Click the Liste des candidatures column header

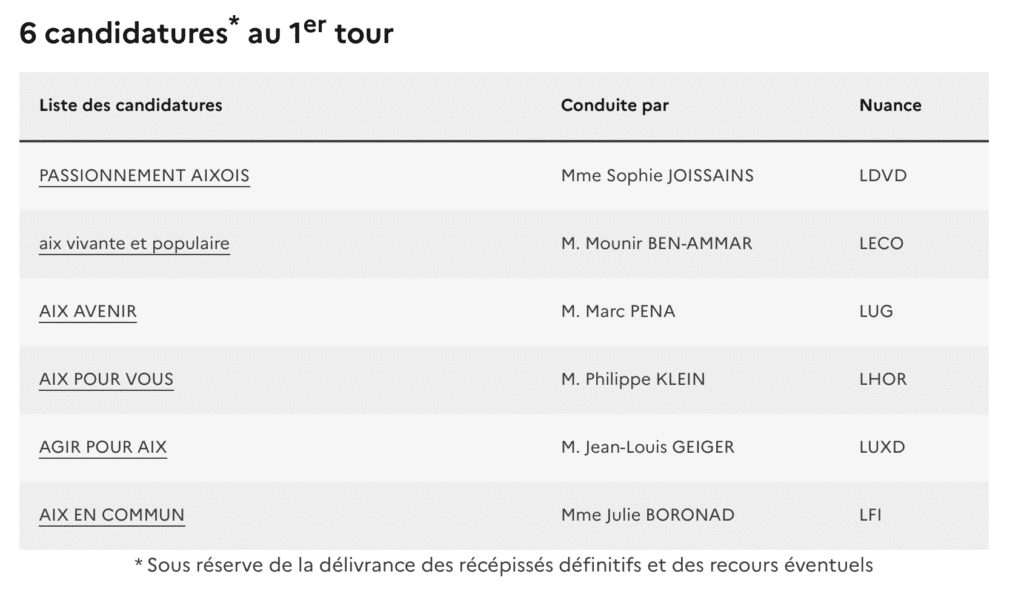[x=131, y=105]
